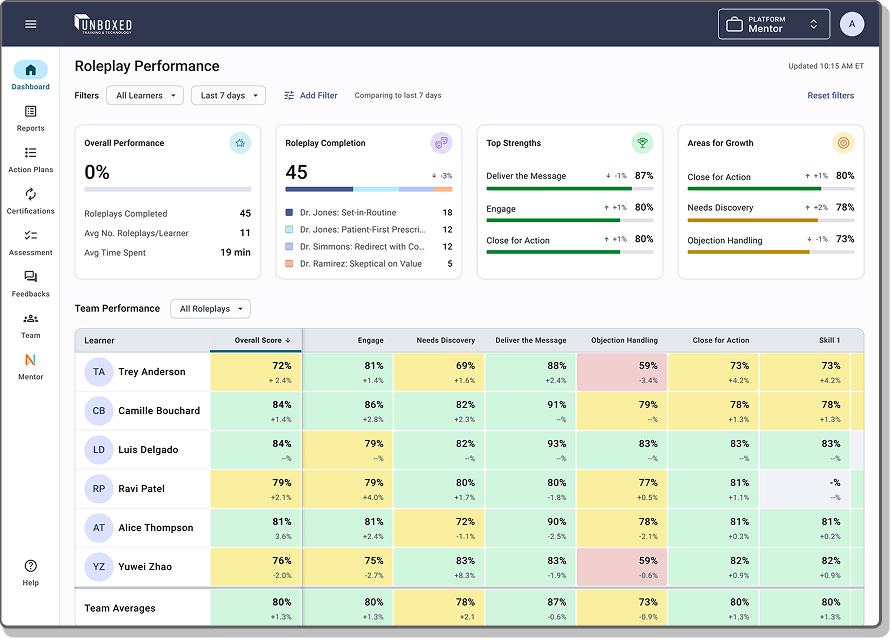Open the Platform Mentor switcher
This screenshot has height=640, width=892.
click(774, 24)
